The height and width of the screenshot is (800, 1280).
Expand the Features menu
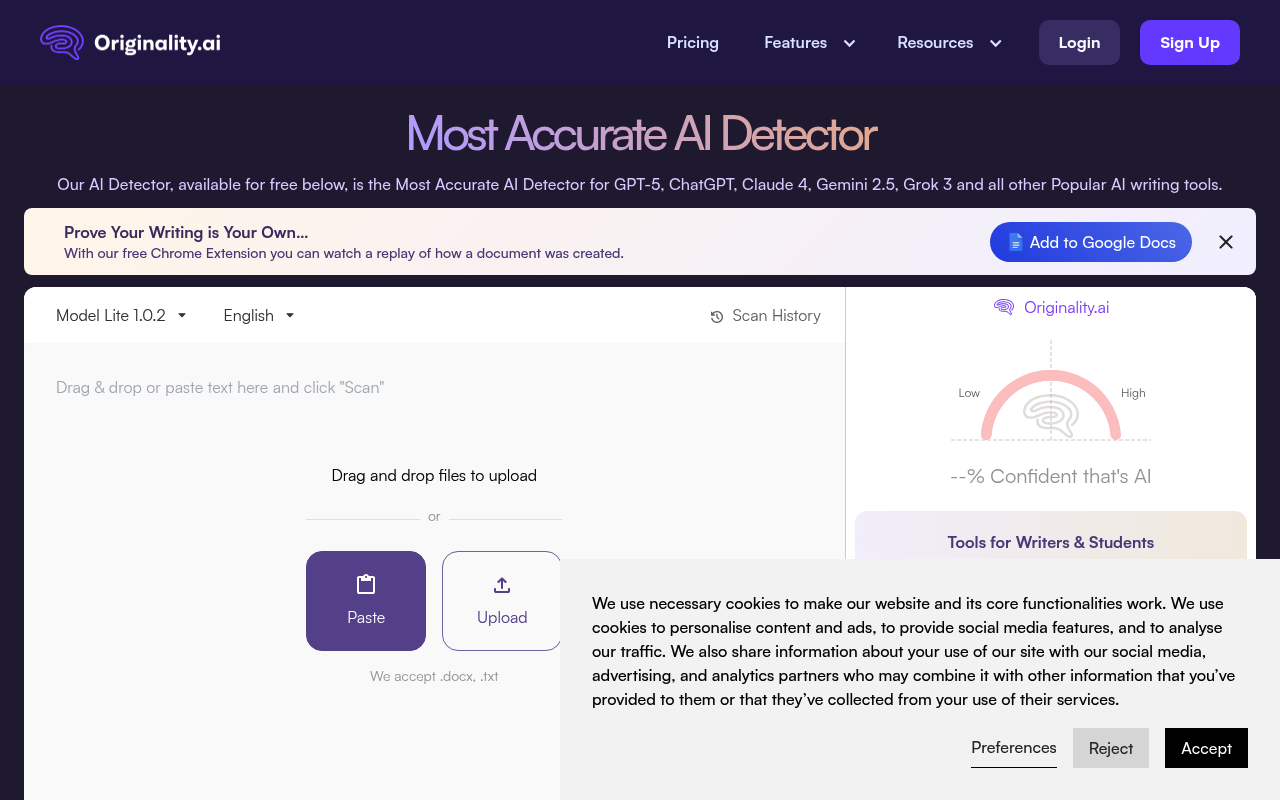click(809, 43)
